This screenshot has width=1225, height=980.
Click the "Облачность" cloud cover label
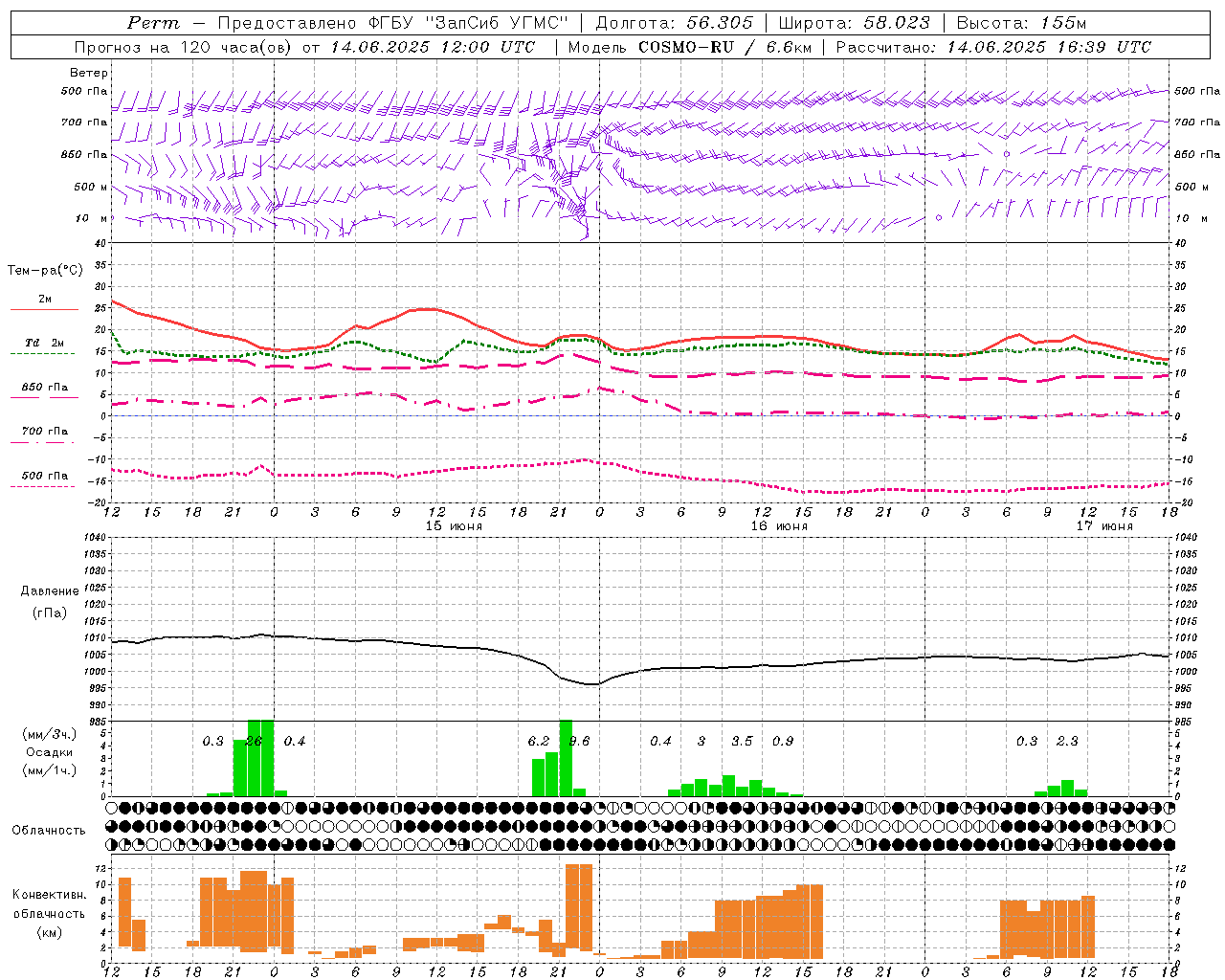(49, 831)
